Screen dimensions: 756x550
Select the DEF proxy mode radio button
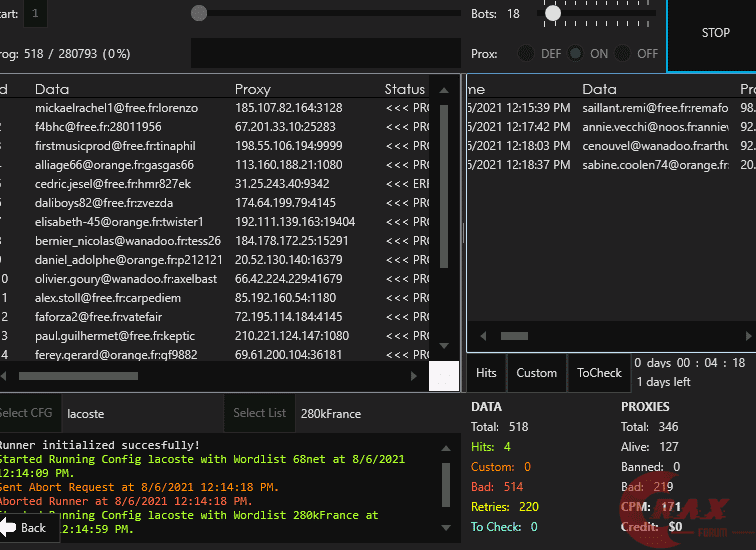pos(527,54)
